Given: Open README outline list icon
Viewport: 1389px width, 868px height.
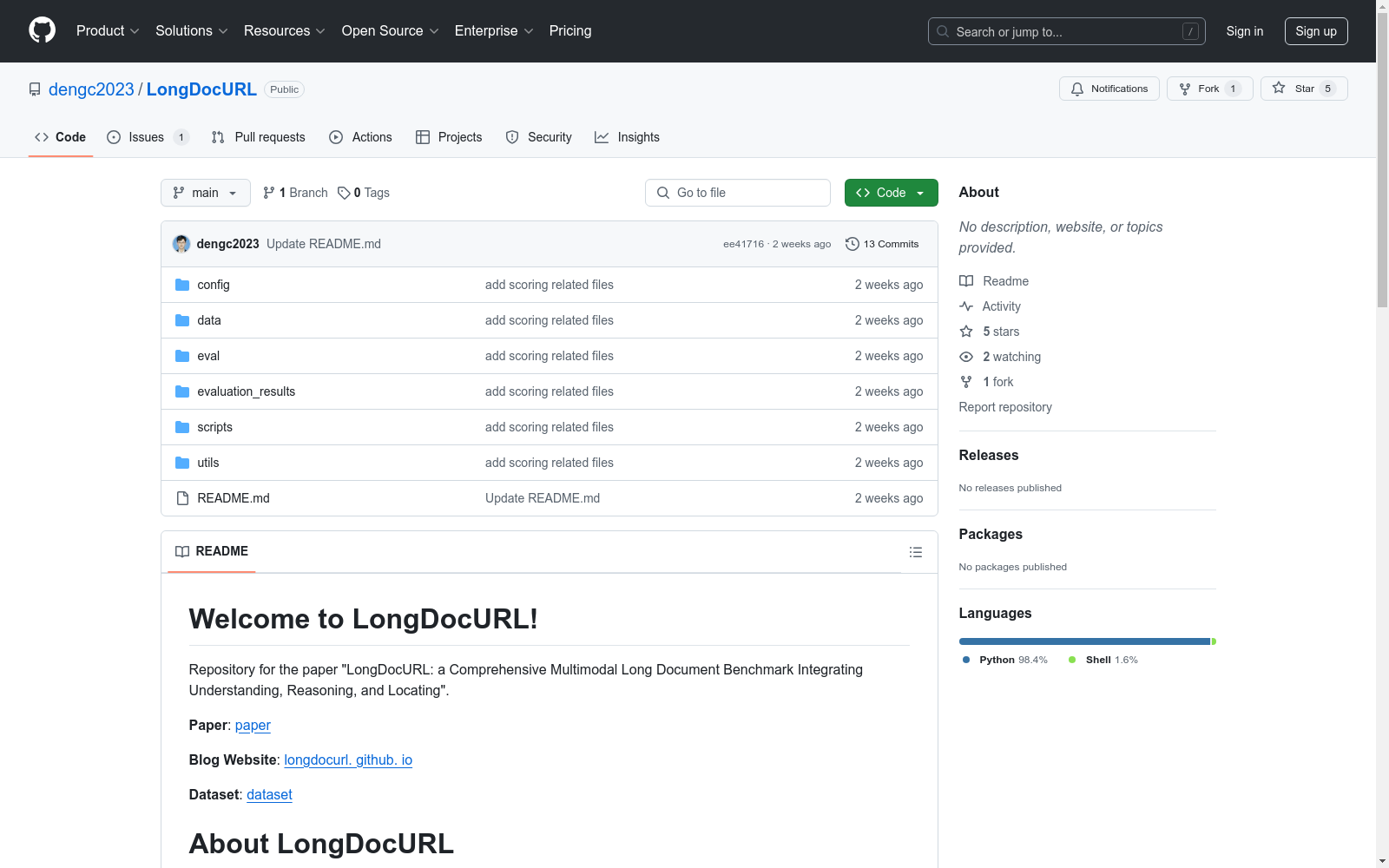Looking at the screenshot, I should 915,552.
